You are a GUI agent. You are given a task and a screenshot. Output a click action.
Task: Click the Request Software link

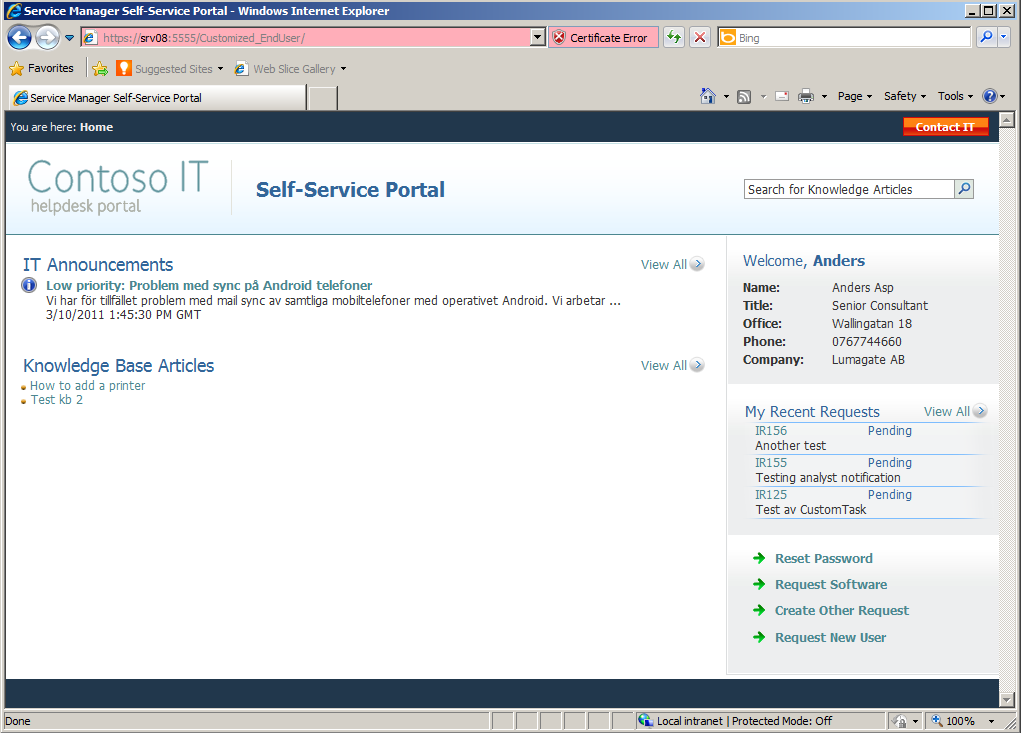coord(831,585)
